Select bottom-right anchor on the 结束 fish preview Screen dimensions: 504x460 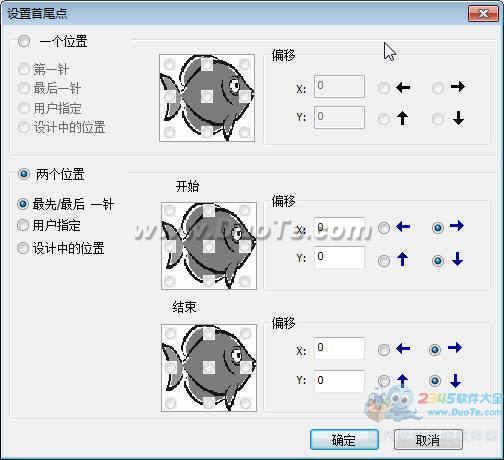(x=246, y=403)
